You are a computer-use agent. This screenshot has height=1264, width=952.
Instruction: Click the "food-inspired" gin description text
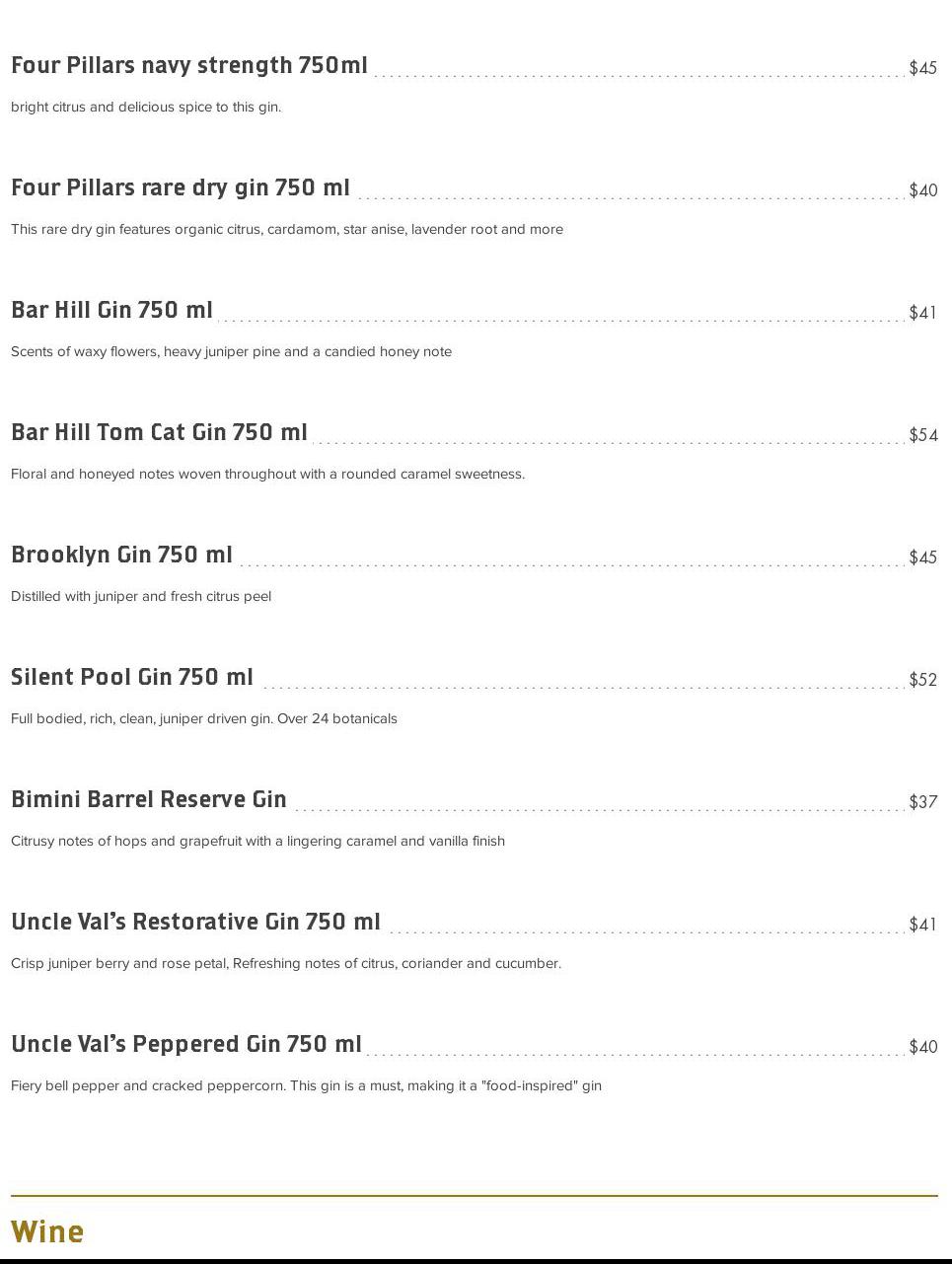click(x=306, y=1085)
